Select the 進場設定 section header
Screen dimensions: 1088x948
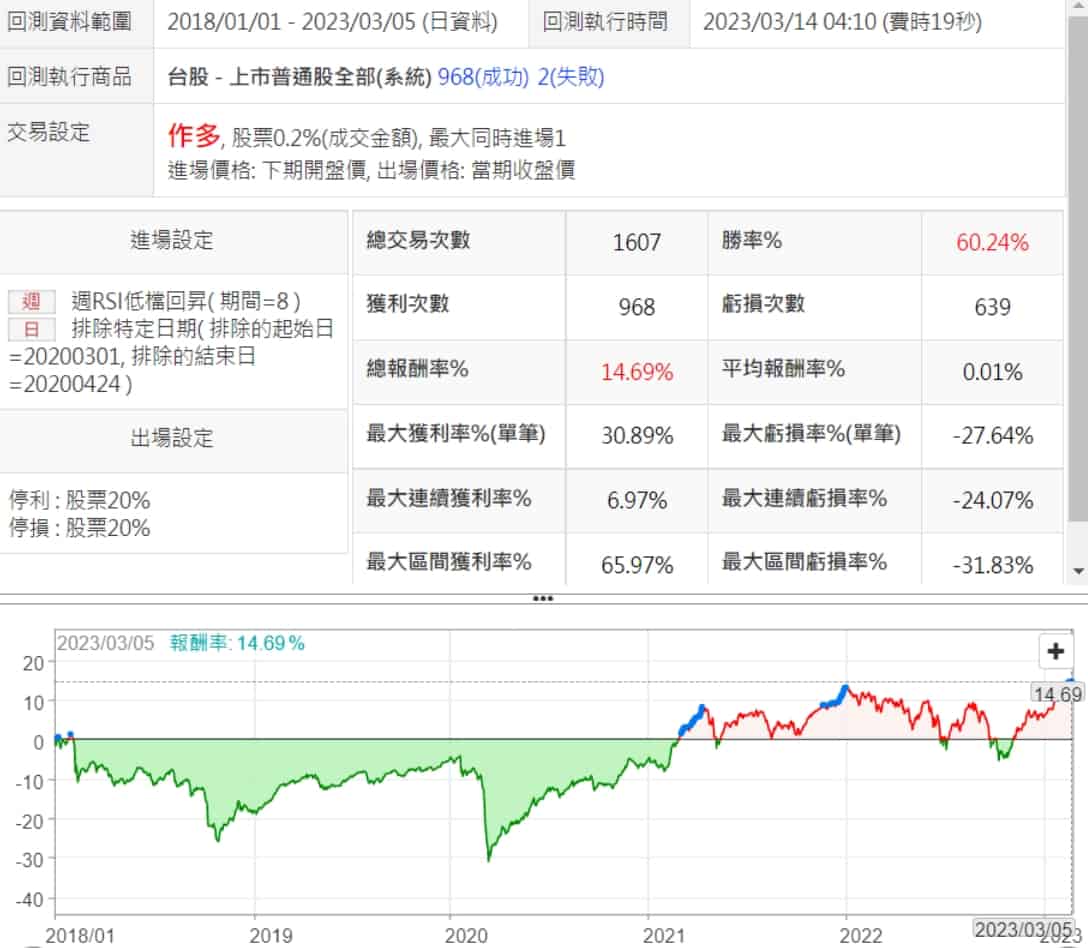pos(172,240)
